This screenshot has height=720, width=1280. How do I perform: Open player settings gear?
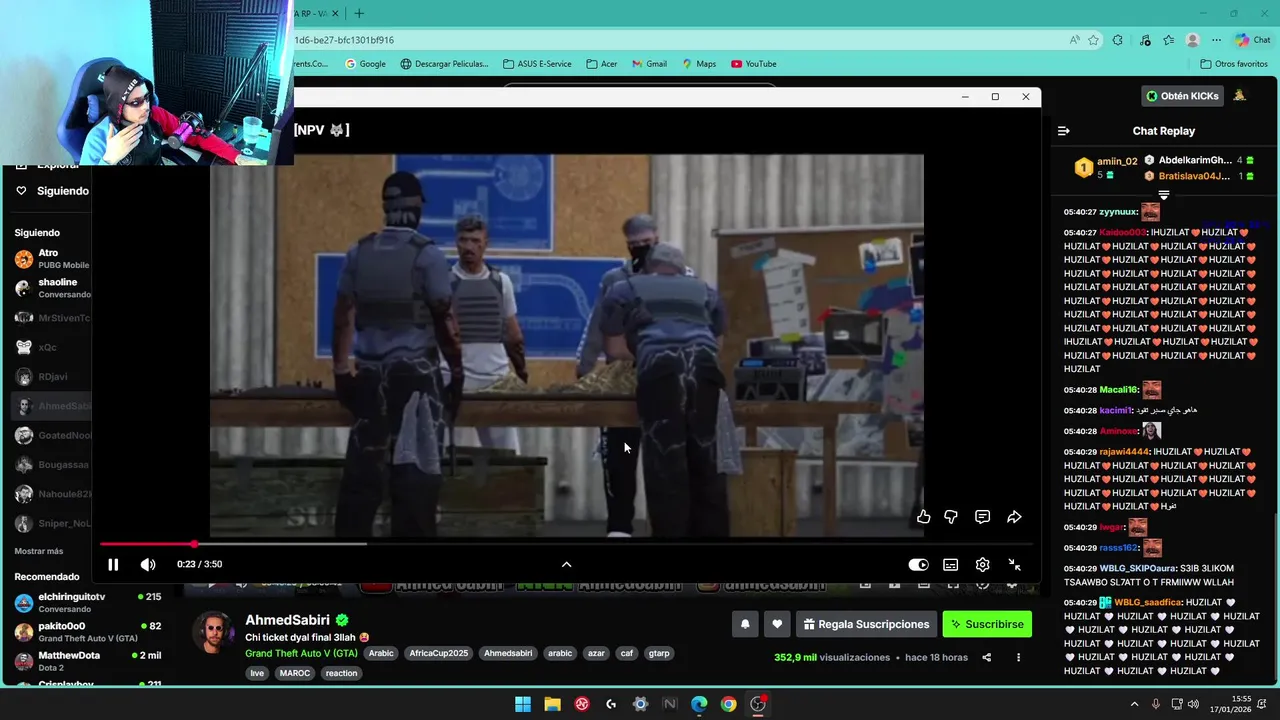[982, 564]
